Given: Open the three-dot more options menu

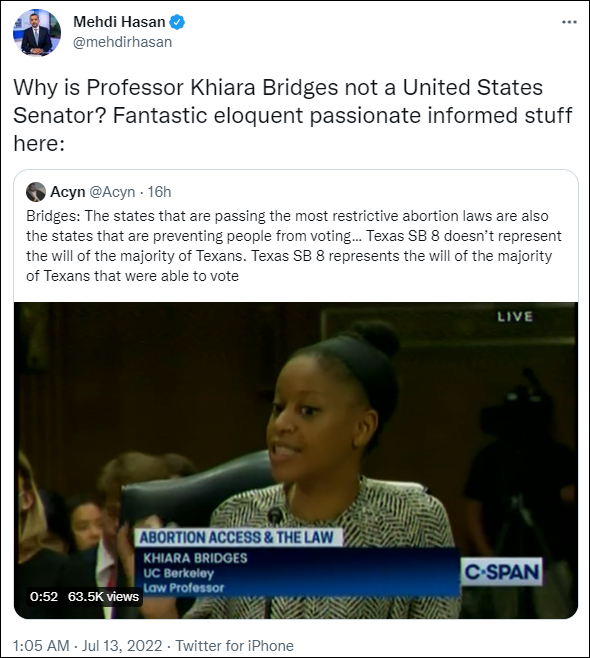Looking at the screenshot, I should point(569,22).
